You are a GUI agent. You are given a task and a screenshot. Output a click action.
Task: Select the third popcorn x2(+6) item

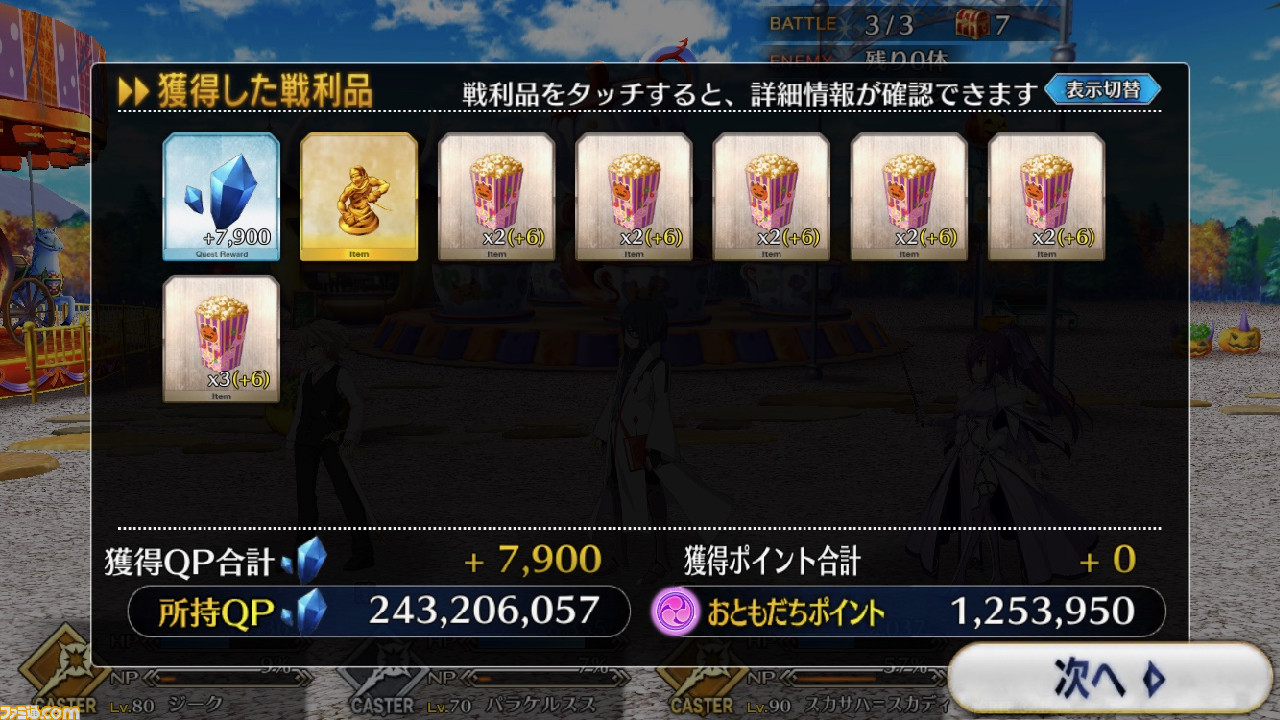click(771, 196)
